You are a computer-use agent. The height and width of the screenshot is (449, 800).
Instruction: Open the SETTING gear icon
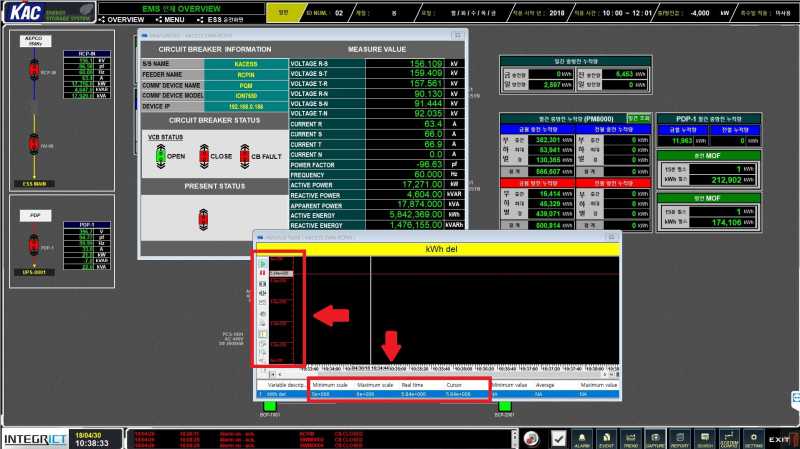(754, 439)
